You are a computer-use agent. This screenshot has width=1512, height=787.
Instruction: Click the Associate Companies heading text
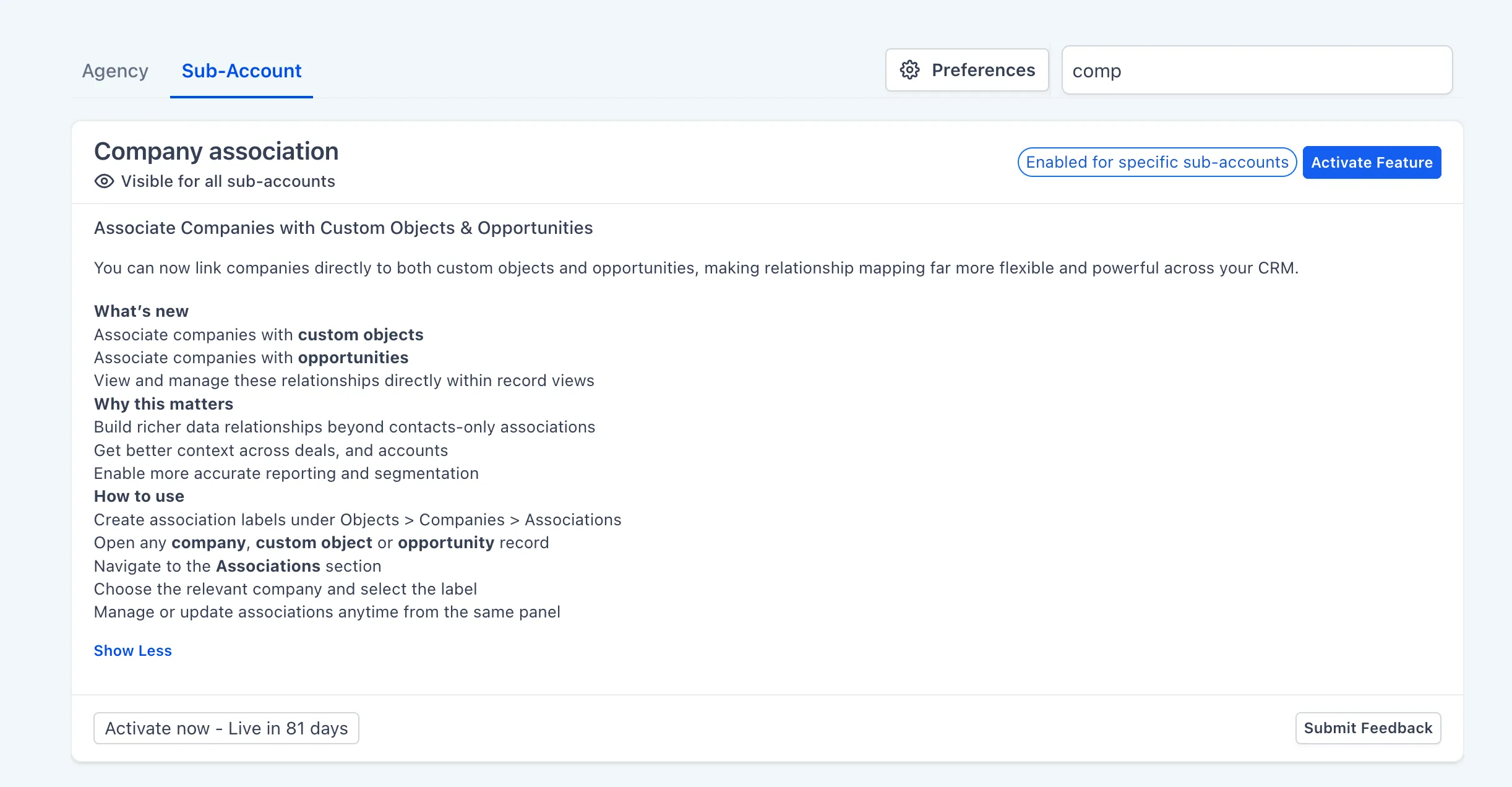click(343, 228)
